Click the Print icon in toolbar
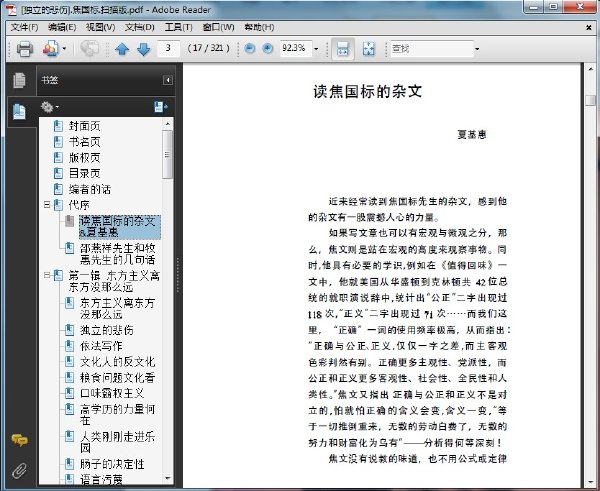The width and height of the screenshot is (600, 491). pyautogui.click(x=25, y=49)
